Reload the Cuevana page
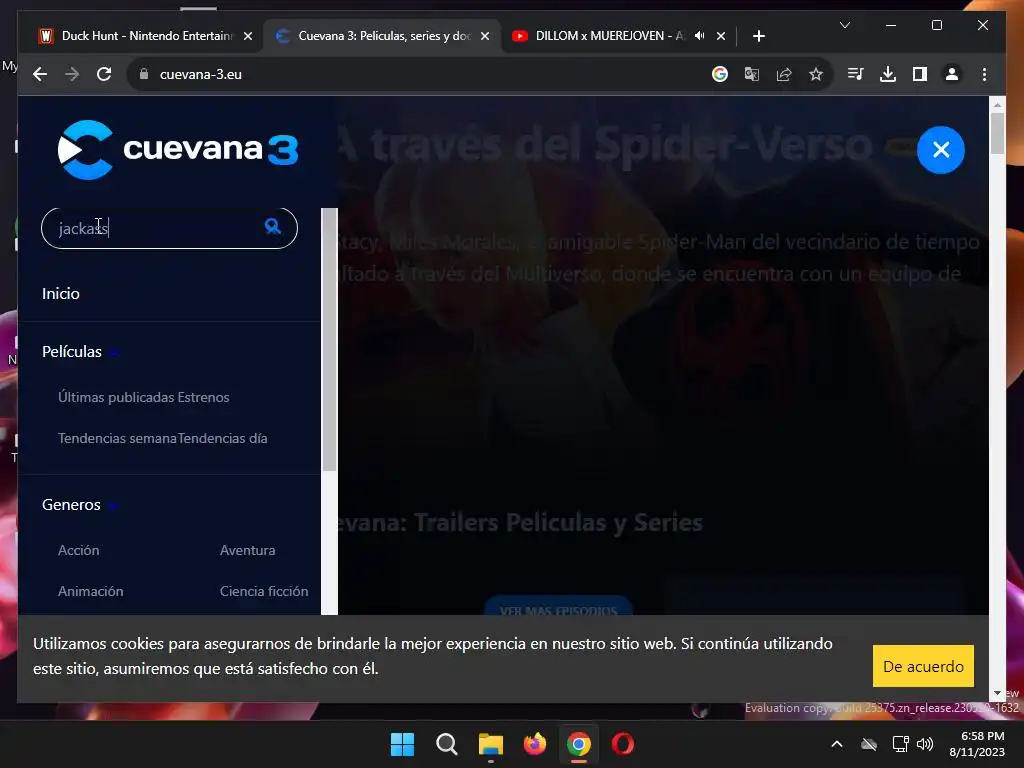Image resolution: width=1024 pixels, height=768 pixels. pyautogui.click(x=104, y=74)
